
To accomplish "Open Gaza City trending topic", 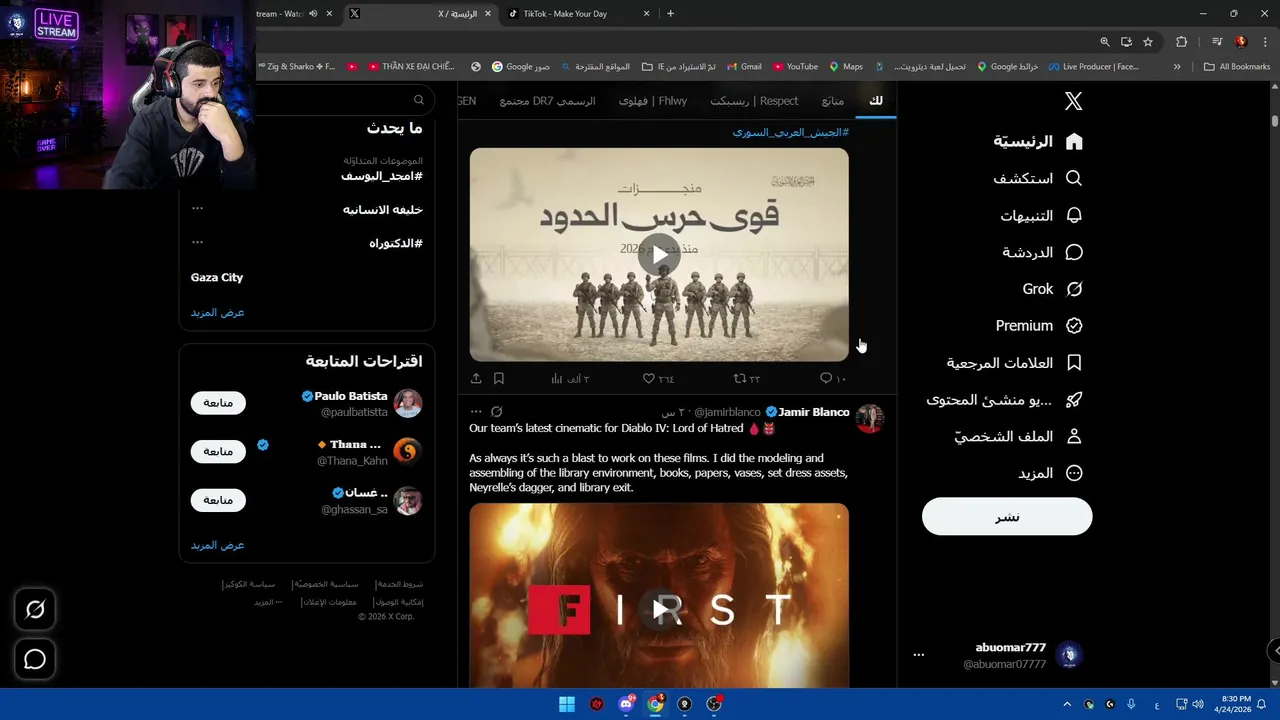I will [x=217, y=277].
